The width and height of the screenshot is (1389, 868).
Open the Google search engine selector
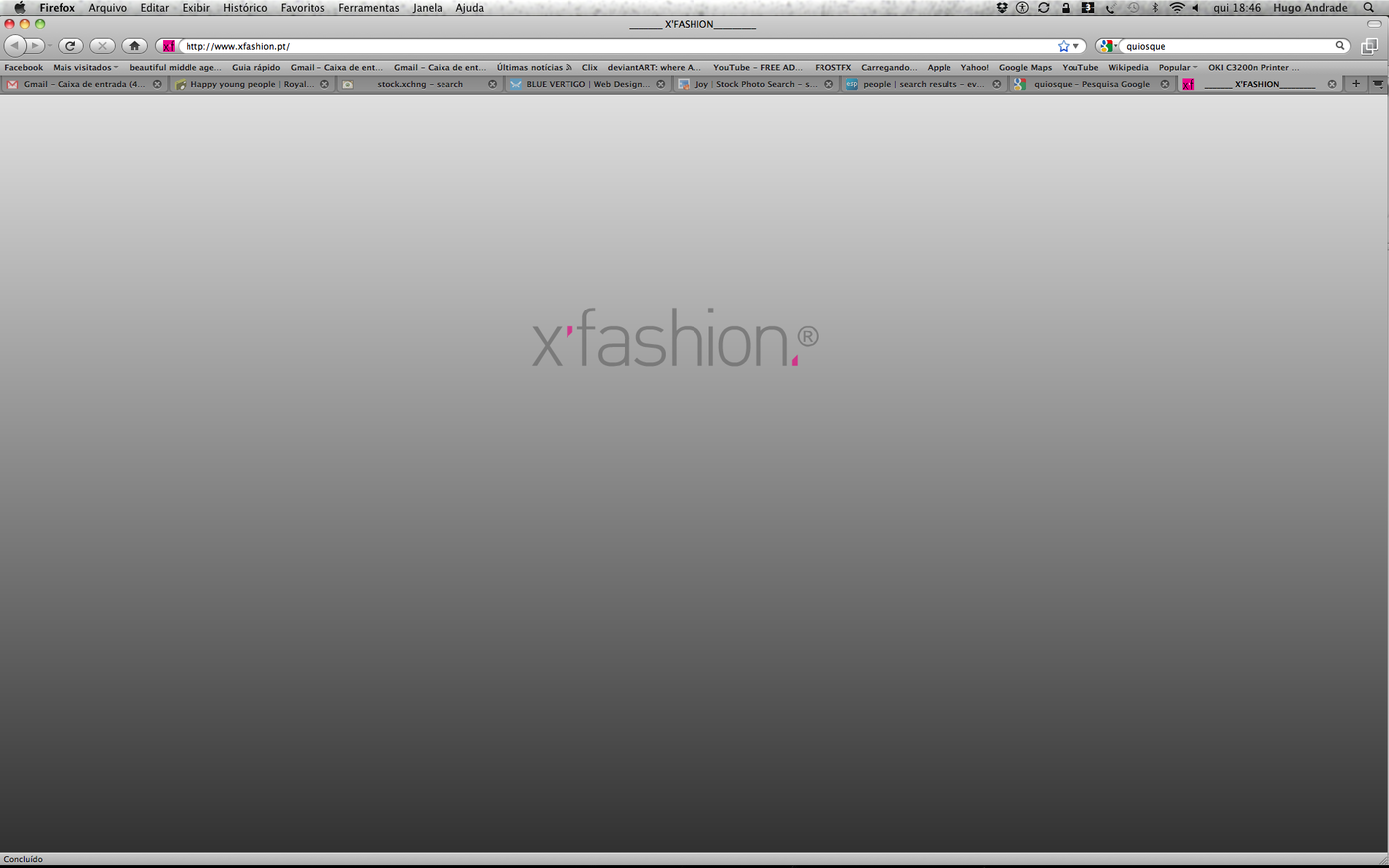(x=1108, y=46)
